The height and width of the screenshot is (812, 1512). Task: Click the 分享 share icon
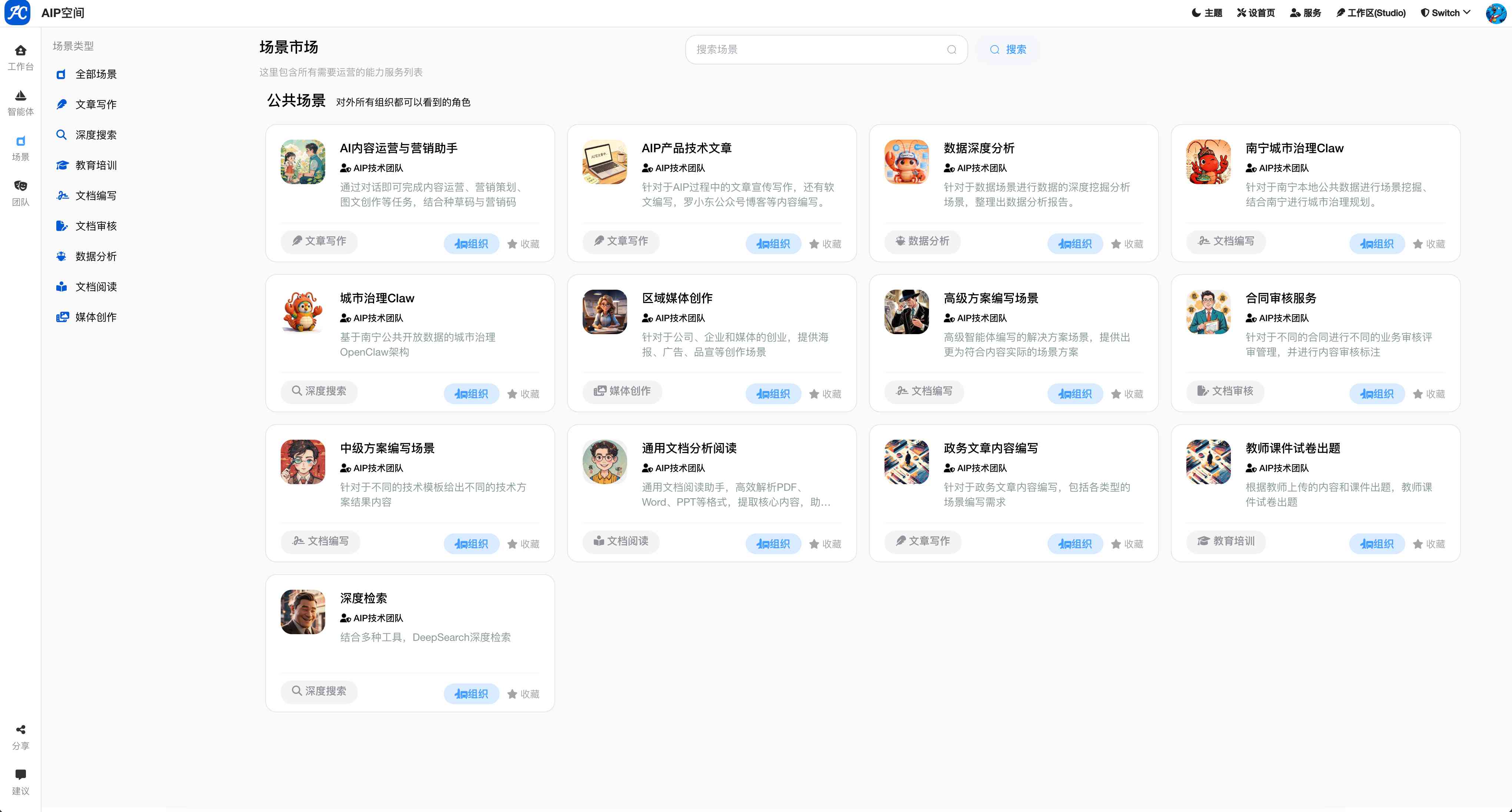coord(20,730)
